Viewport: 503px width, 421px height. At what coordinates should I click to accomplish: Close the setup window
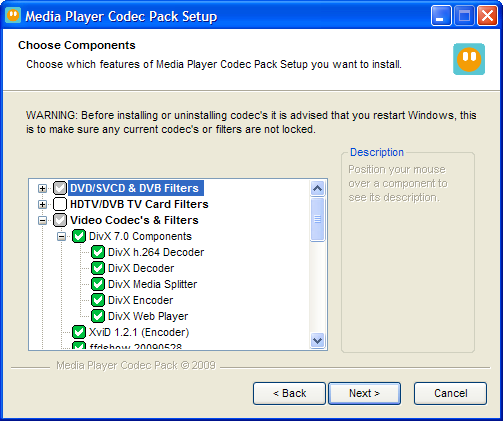tap(487, 15)
